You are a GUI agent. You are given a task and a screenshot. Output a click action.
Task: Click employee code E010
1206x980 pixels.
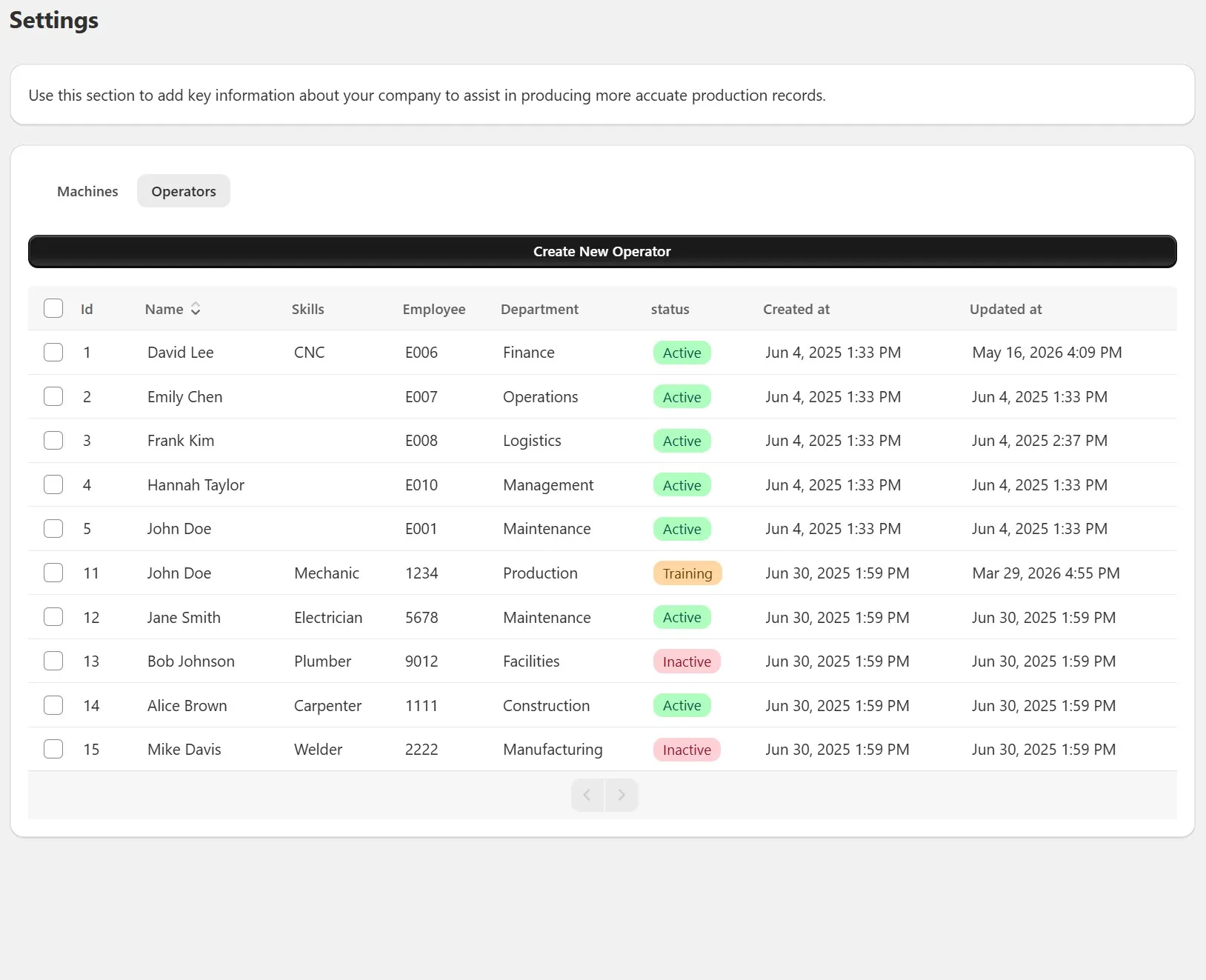[x=422, y=485]
